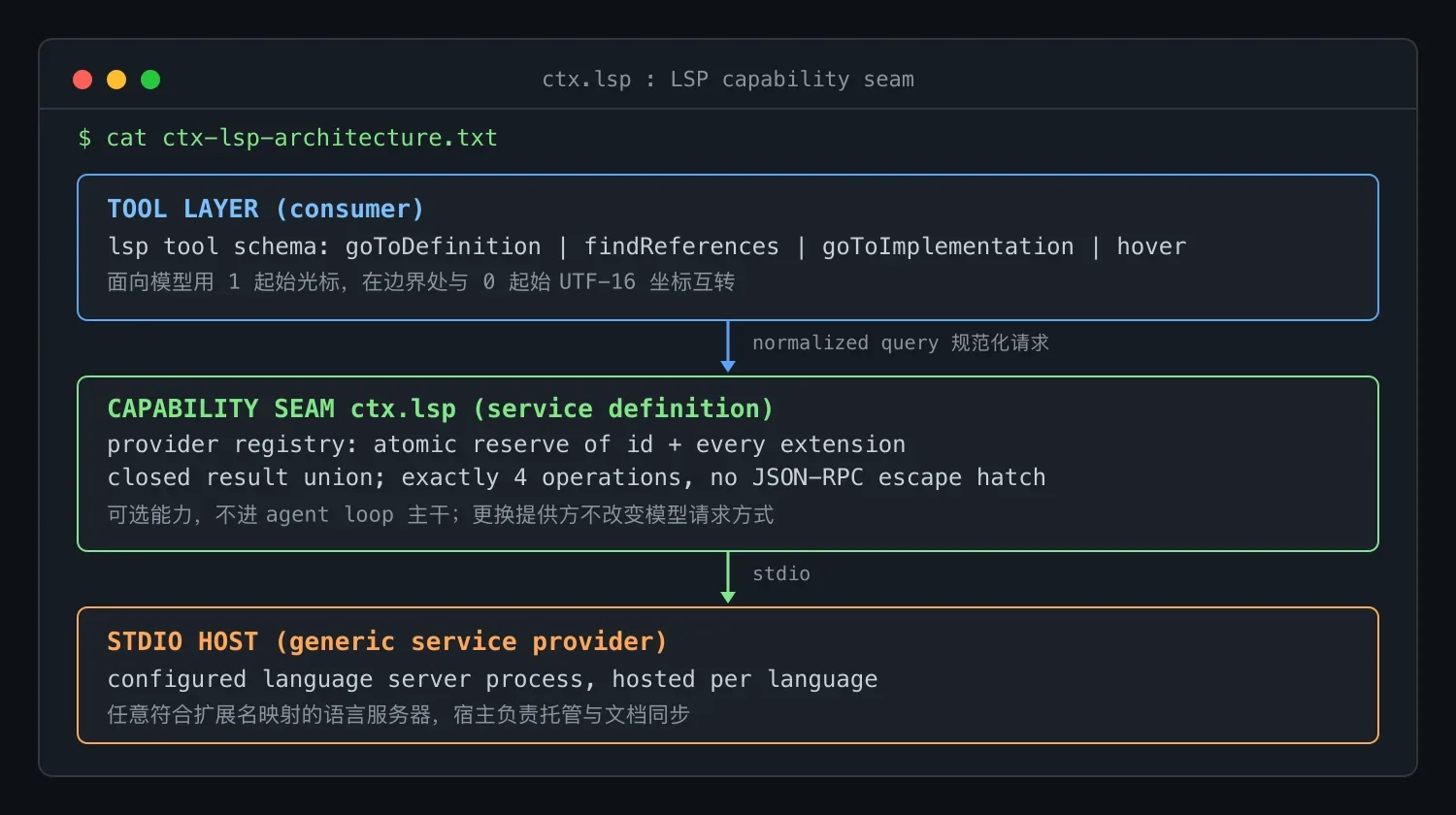
Task: Click the word "goToDefinition" in the schema line
Action: 443,246
